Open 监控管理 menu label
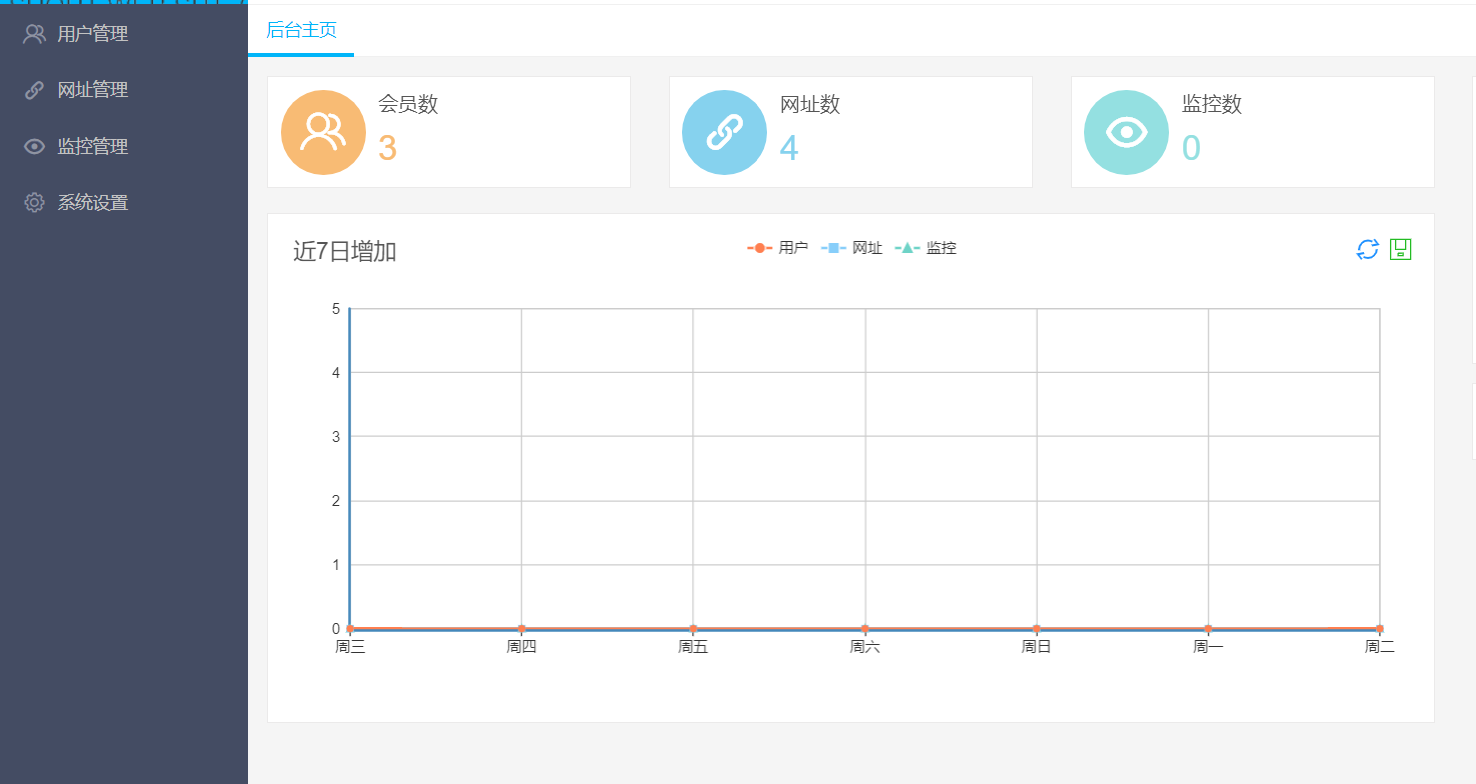Image resolution: width=1476 pixels, height=784 pixels. click(x=93, y=146)
